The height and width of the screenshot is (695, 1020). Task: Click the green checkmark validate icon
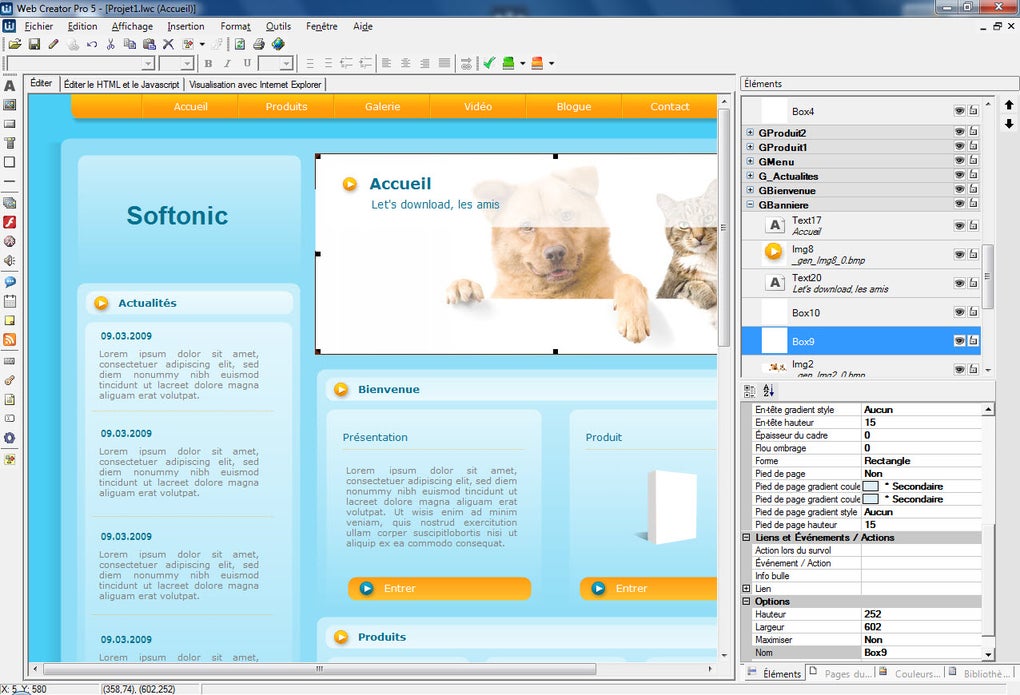click(x=489, y=63)
